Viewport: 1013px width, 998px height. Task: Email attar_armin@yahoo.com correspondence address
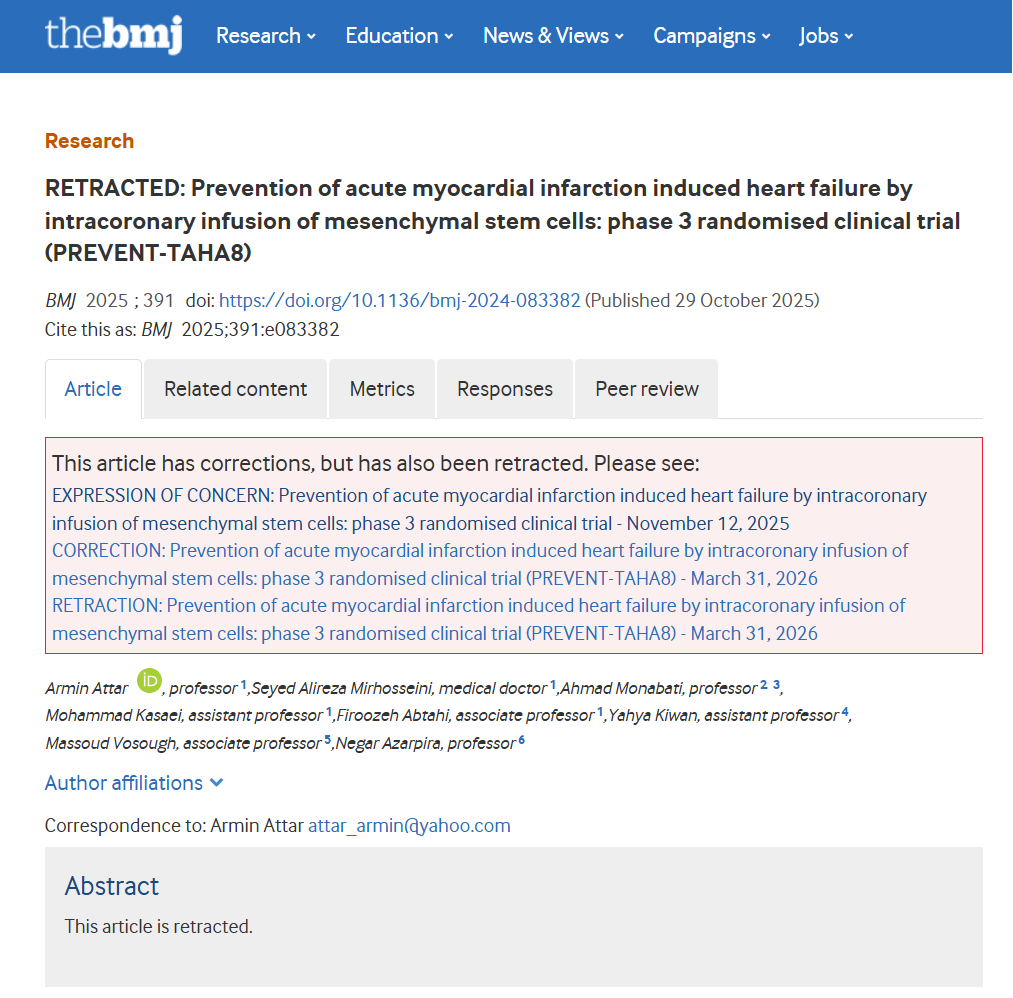tap(409, 826)
